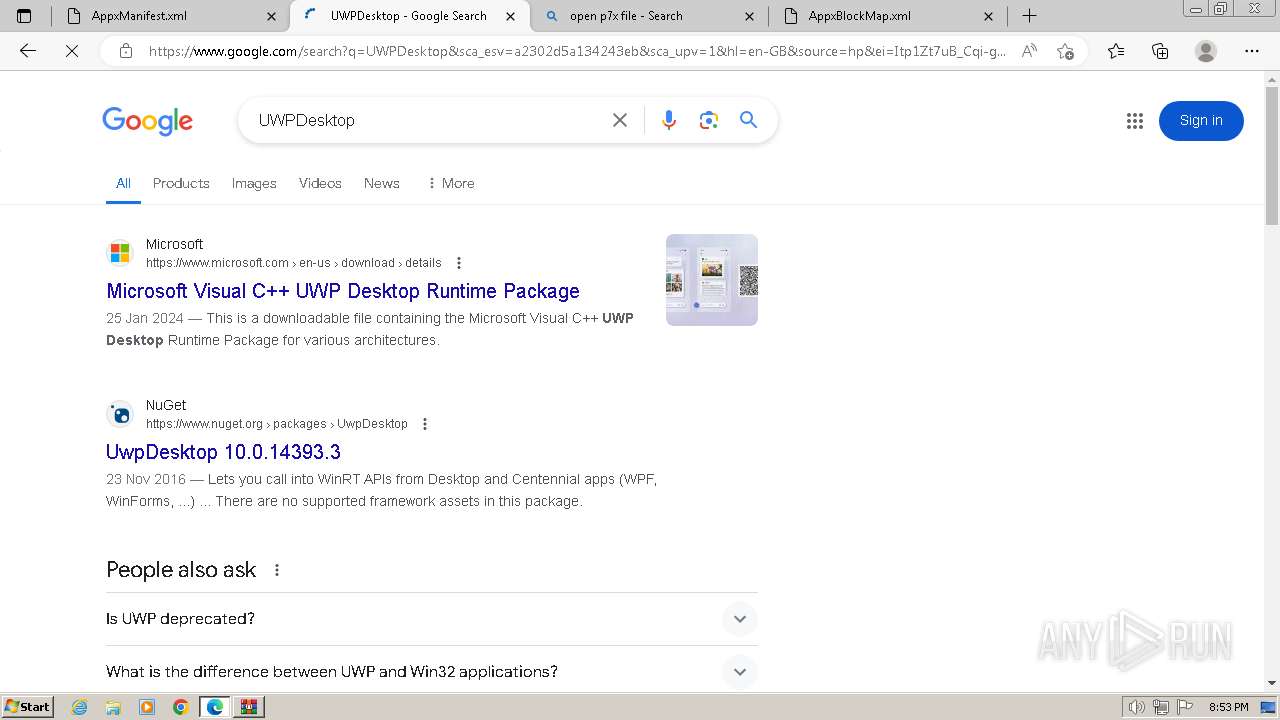1280x720 pixels.
Task: Click the Sign in button
Action: pyautogui.click(x=1201, y=121)
